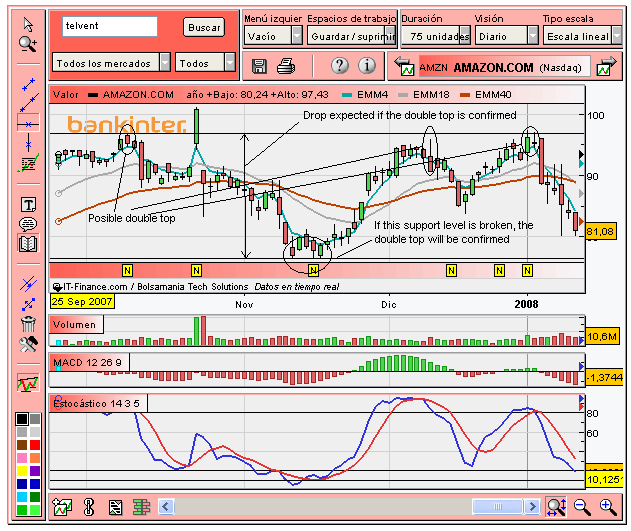Screen dimensions: 631x531
Task: Click the N news marker inside the drawn ellipse
Action: pyautogui.click(x=313, y=270)
